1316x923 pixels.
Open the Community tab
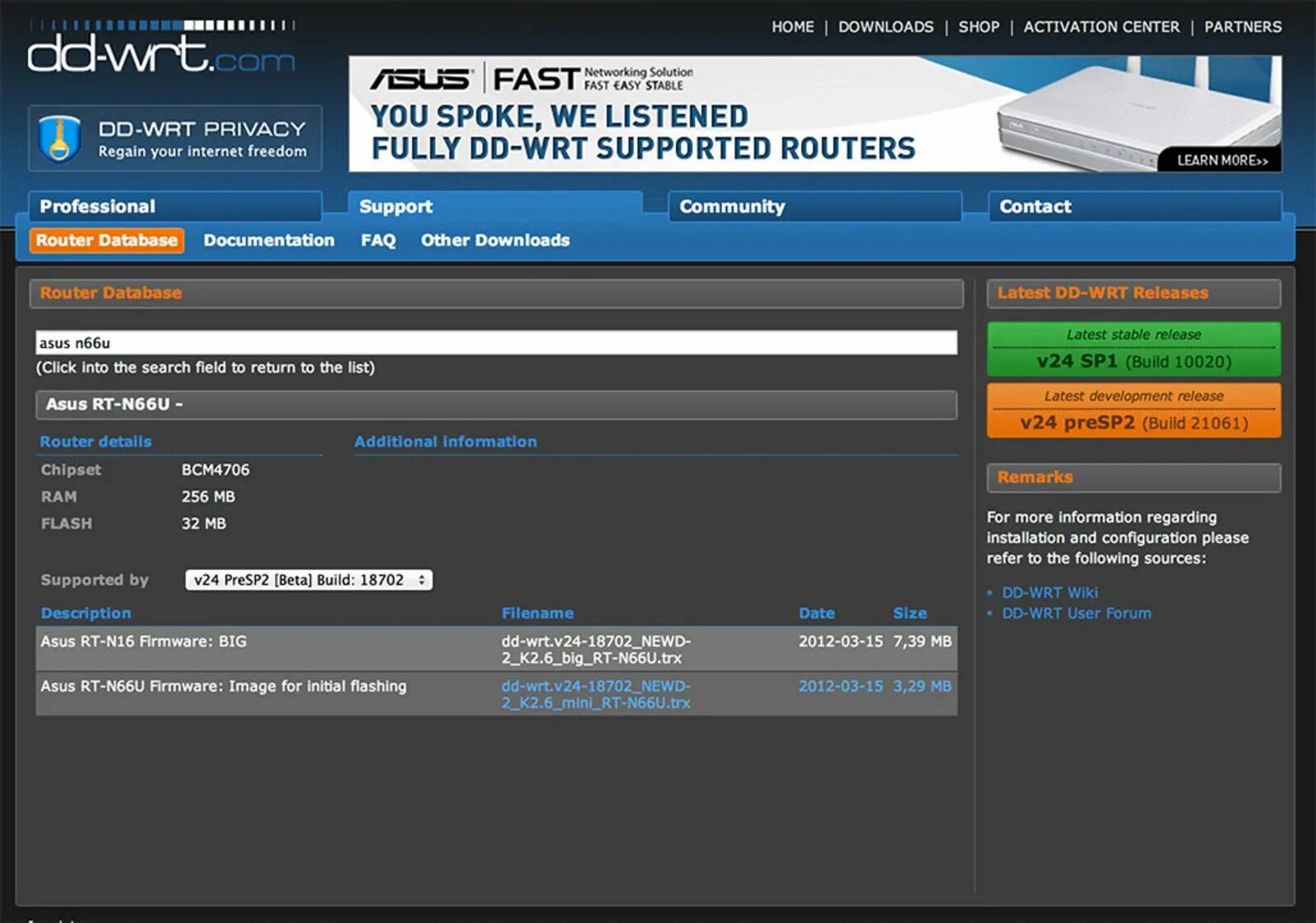(x=814, y=206)
